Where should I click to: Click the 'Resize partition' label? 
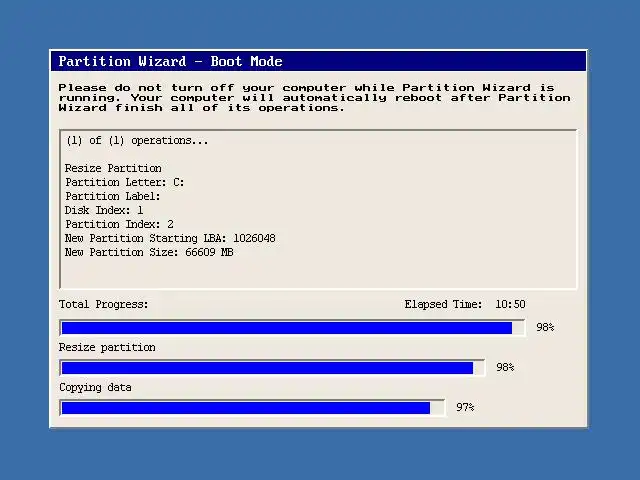tap(107, 347)
